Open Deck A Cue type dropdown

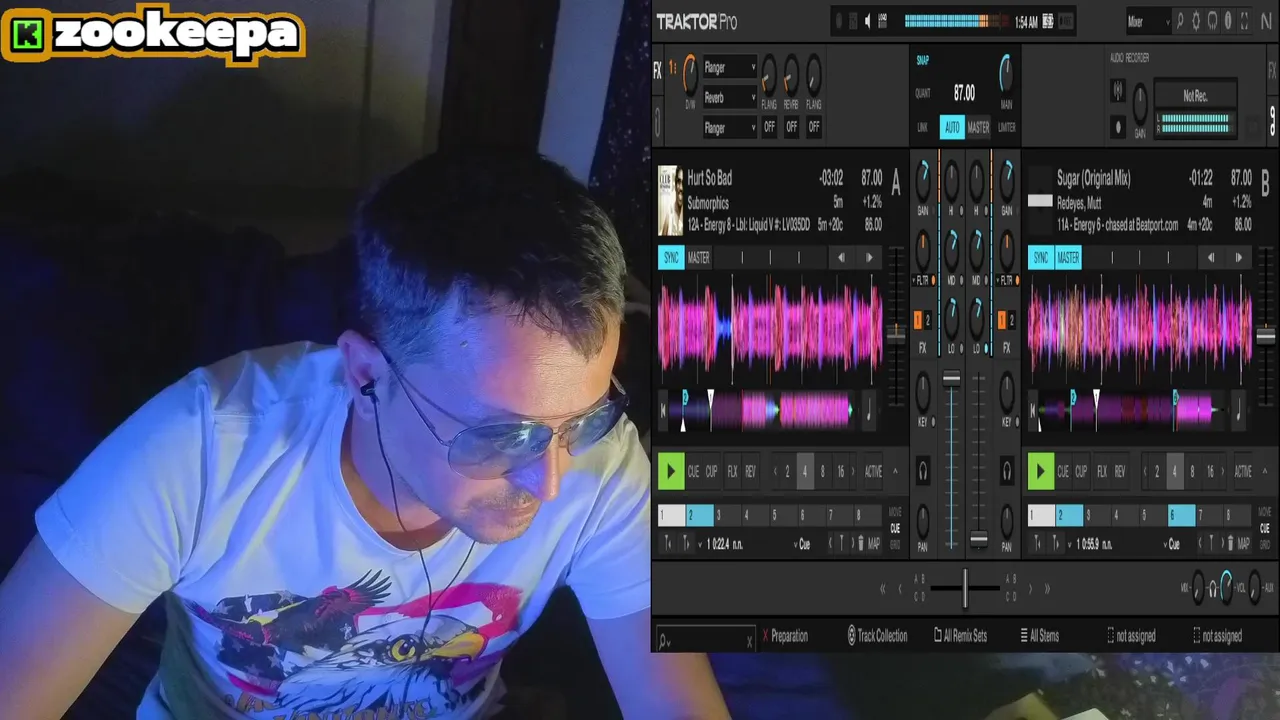coord(803,544)
